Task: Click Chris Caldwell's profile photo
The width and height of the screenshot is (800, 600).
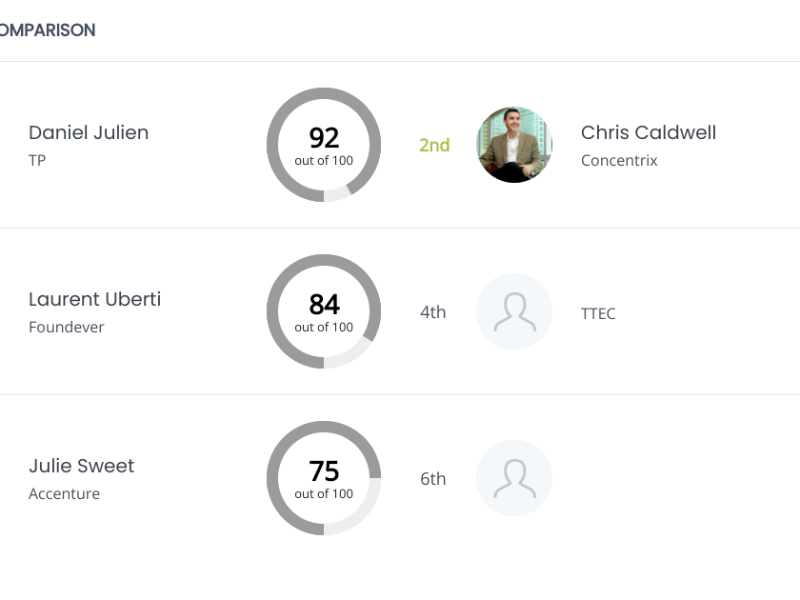Action: tap(514, 145)
